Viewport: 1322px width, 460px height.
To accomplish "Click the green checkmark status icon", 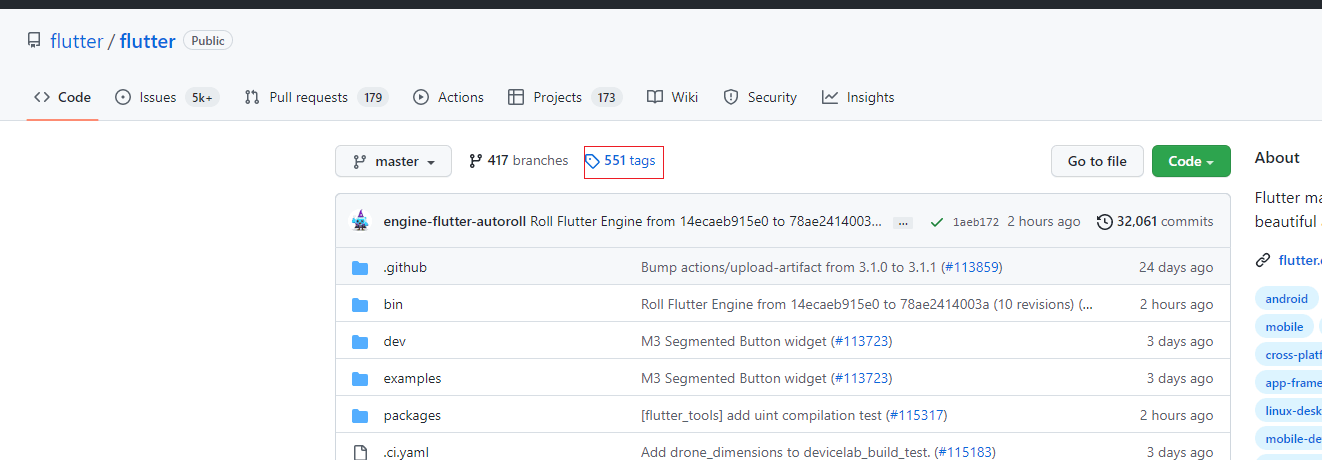I will coord(936,222).
